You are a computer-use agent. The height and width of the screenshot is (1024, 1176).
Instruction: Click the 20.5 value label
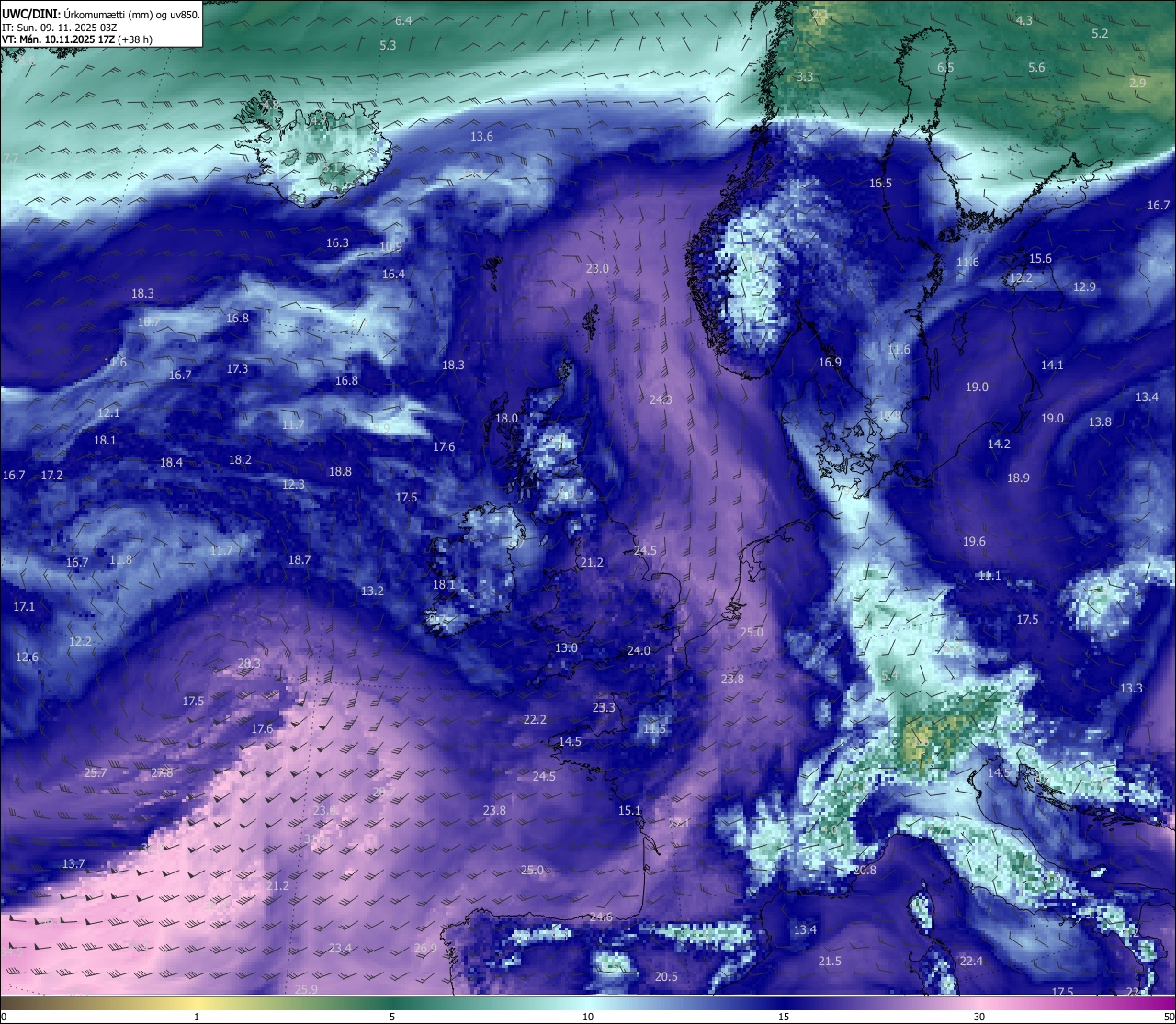coord(666,976)
